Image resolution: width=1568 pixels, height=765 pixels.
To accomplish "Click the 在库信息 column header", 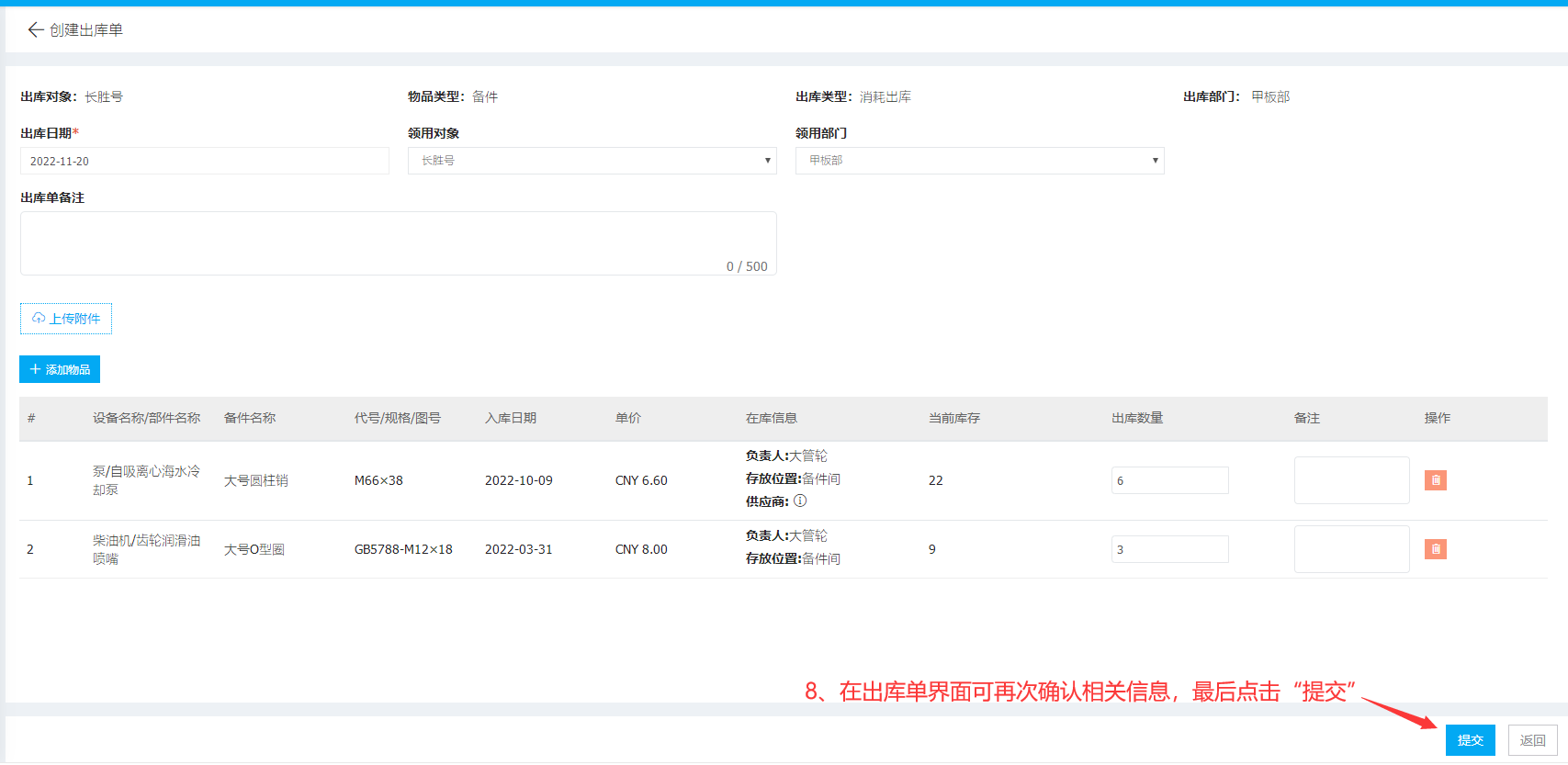I will coord(772,418).
